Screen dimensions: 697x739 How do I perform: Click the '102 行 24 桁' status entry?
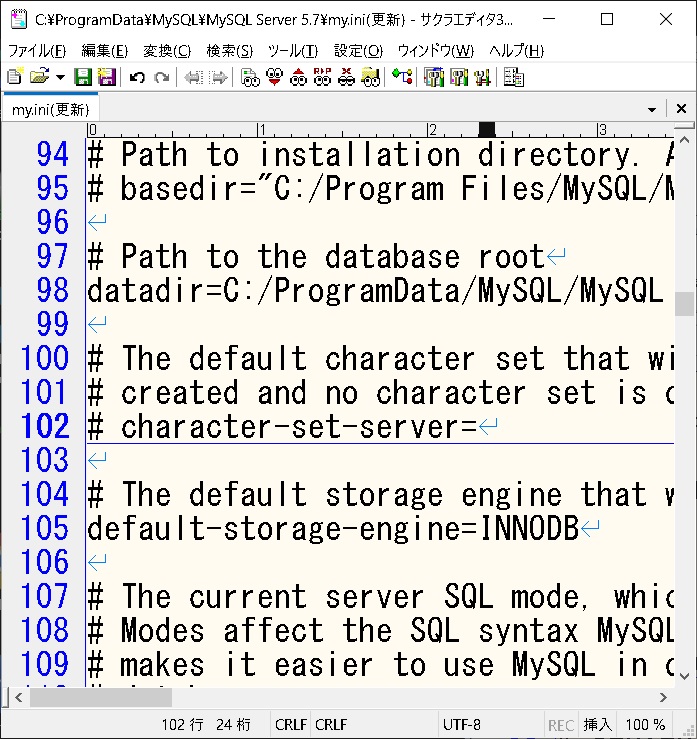click(x=206, y=724)
